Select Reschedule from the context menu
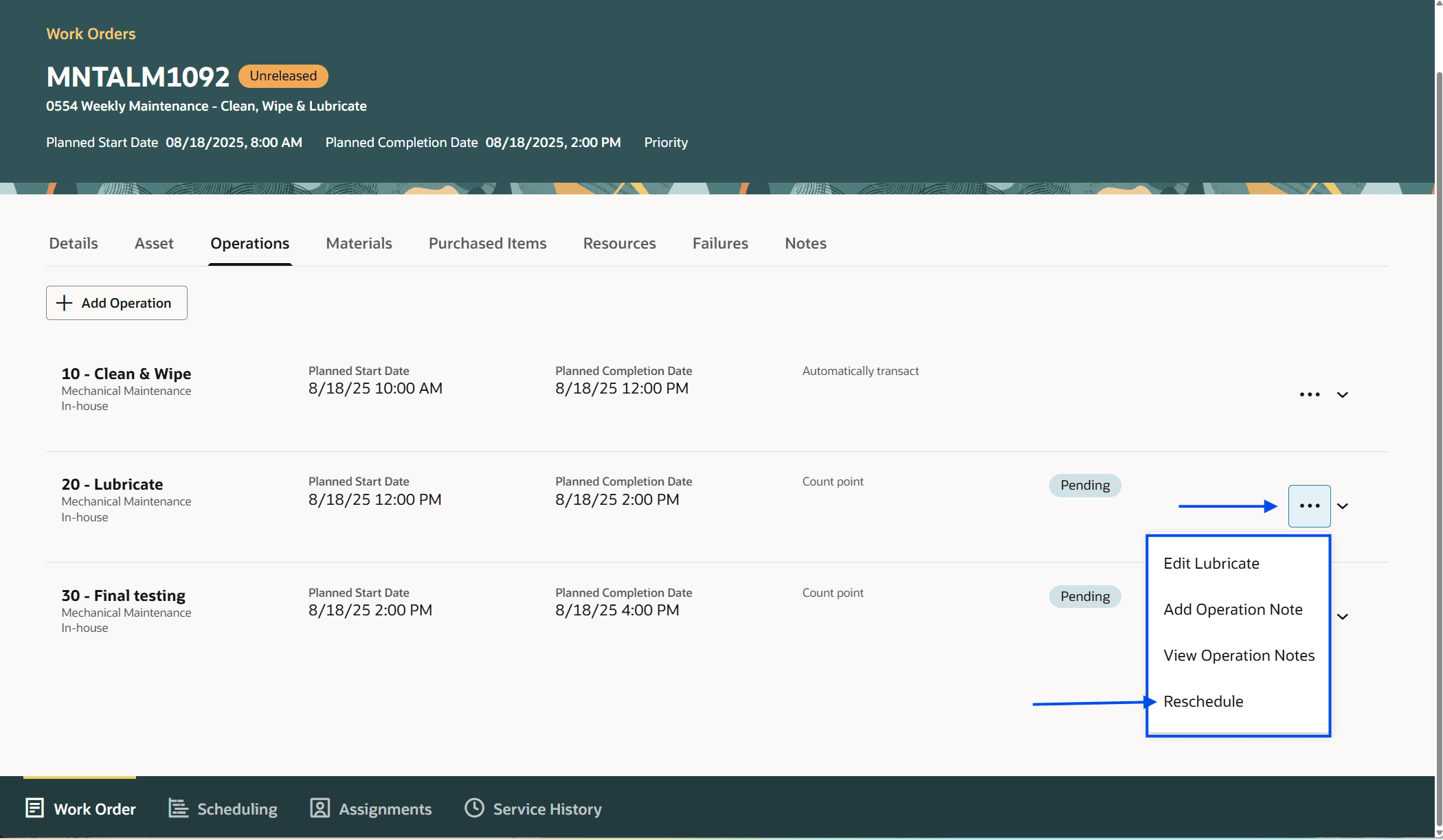 1203,701
